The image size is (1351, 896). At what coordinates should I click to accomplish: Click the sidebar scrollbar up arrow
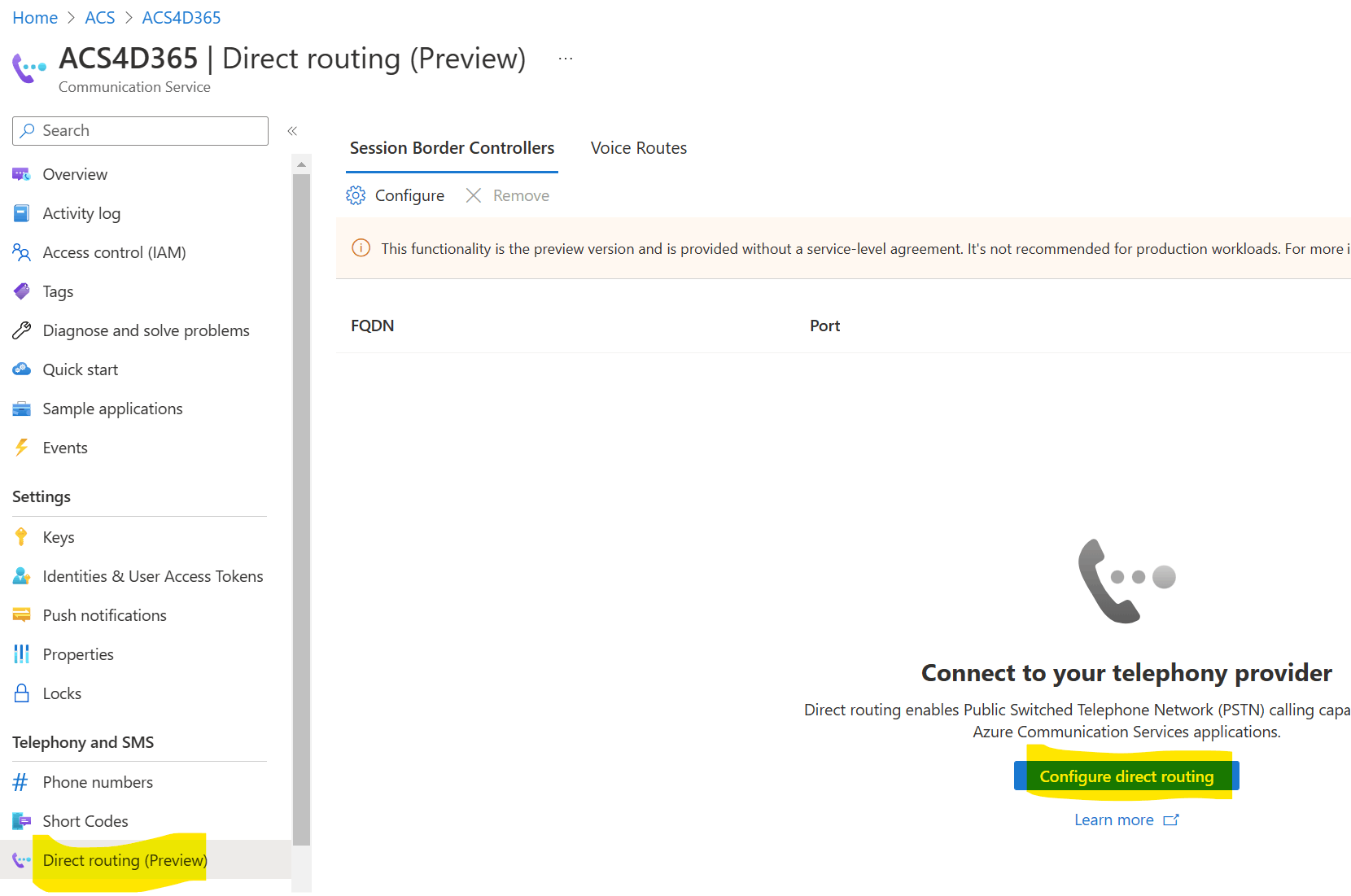(301, 164)
